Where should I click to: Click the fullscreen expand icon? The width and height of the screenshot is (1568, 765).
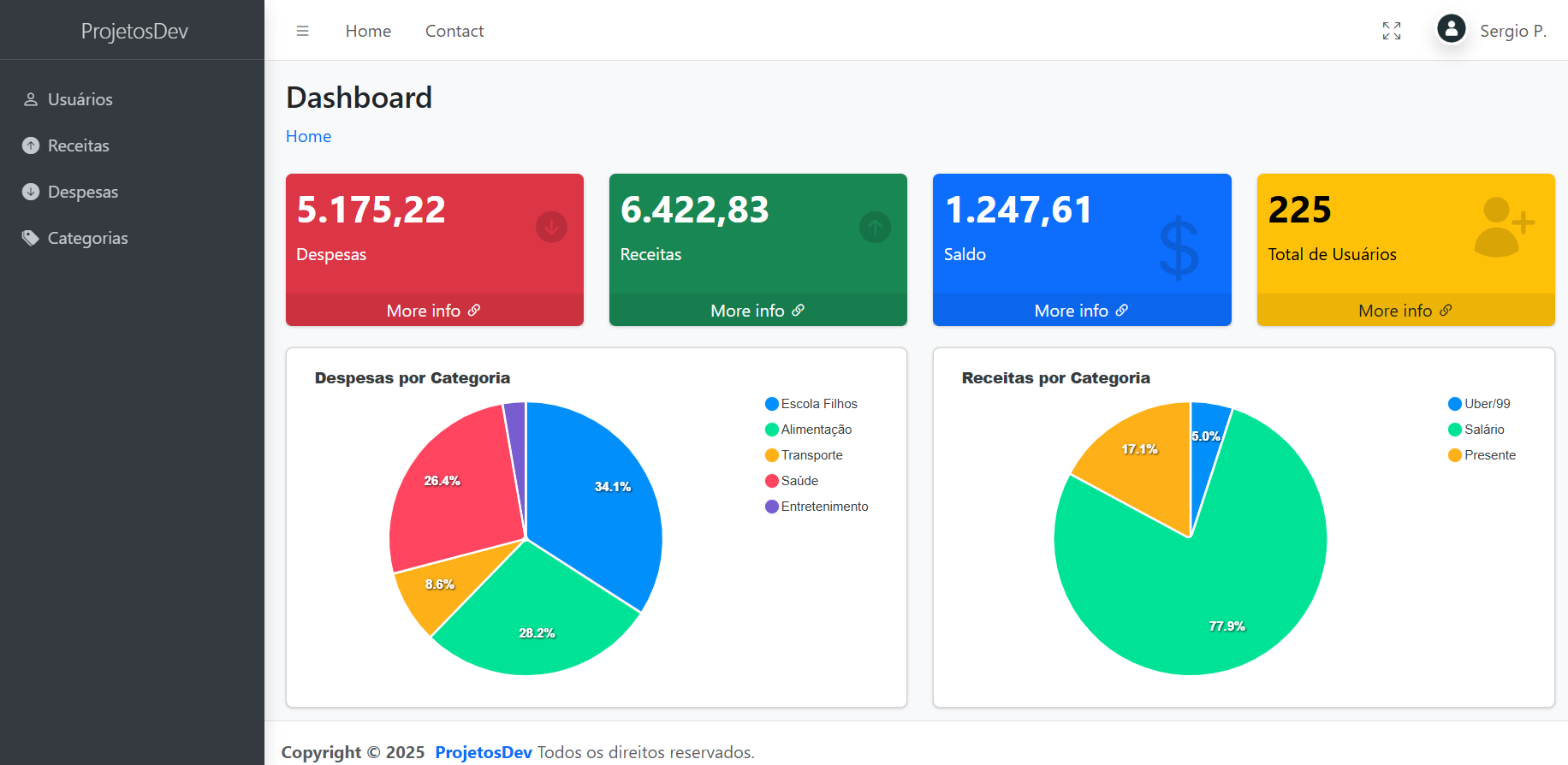(x=1392, y=31)
